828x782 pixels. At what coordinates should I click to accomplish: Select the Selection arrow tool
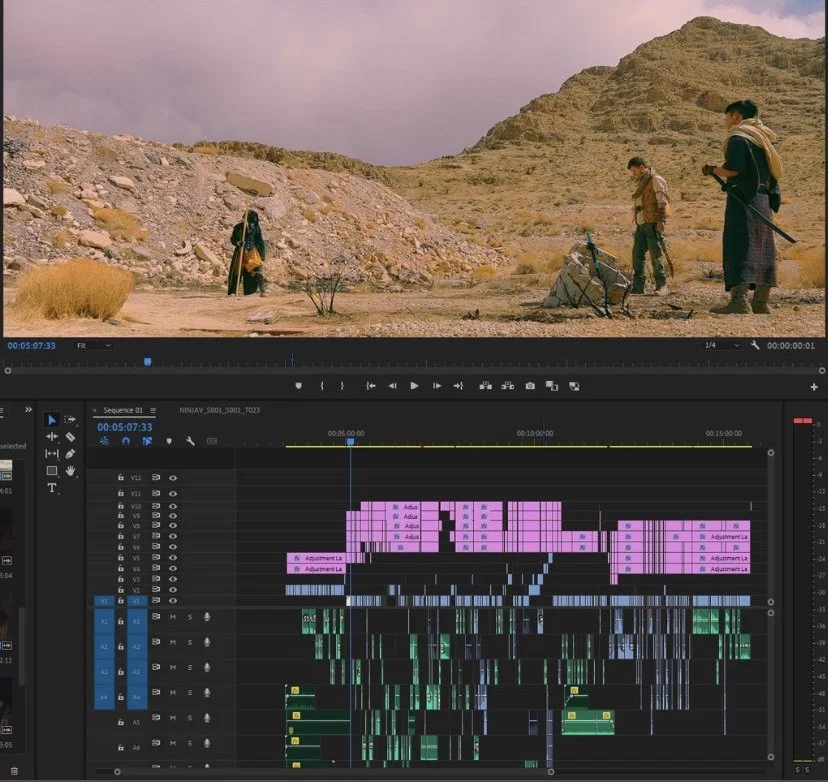(x=52, y=420)
